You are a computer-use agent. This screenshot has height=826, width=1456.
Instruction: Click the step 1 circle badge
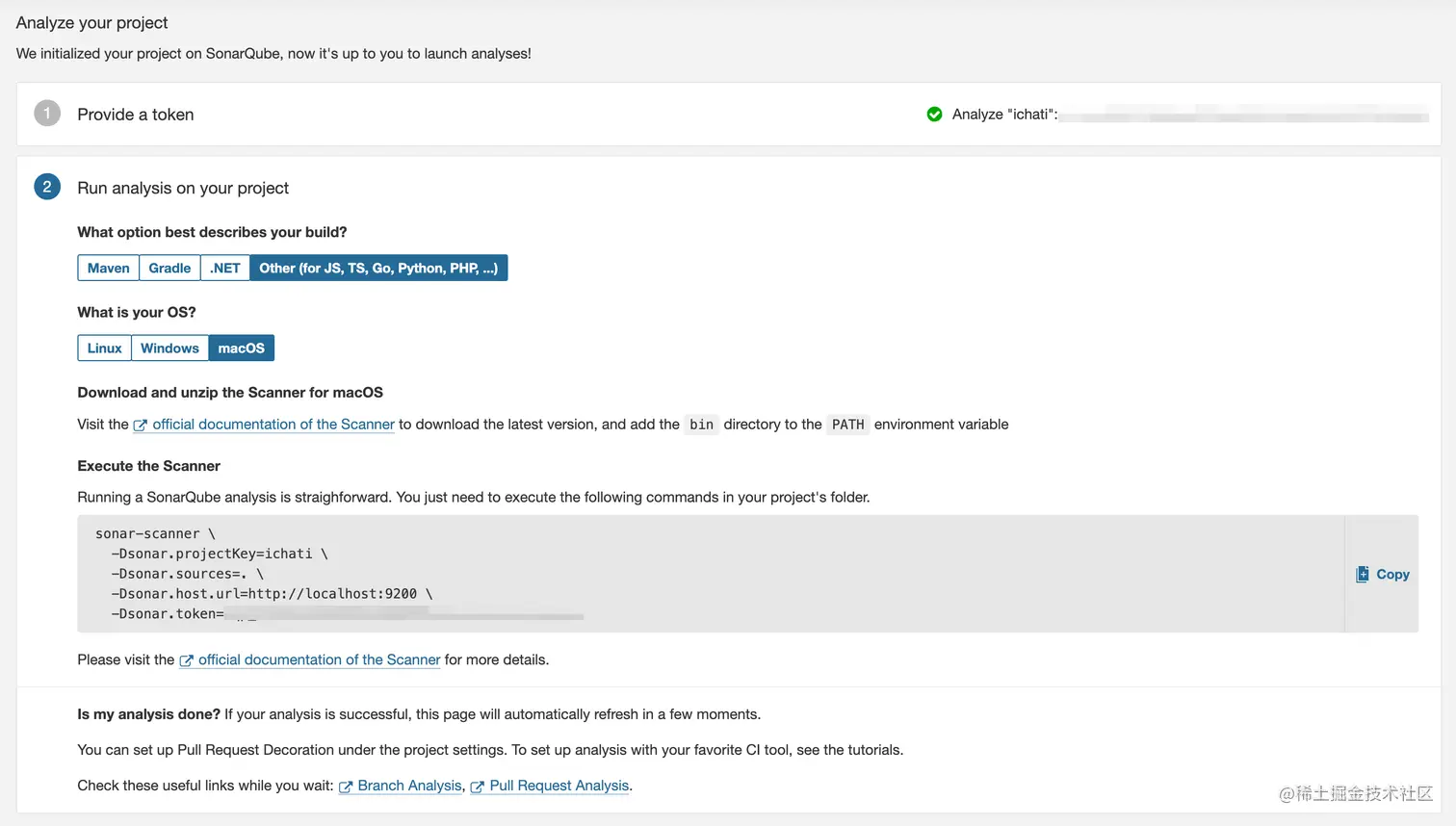click(x=47, y=114)
